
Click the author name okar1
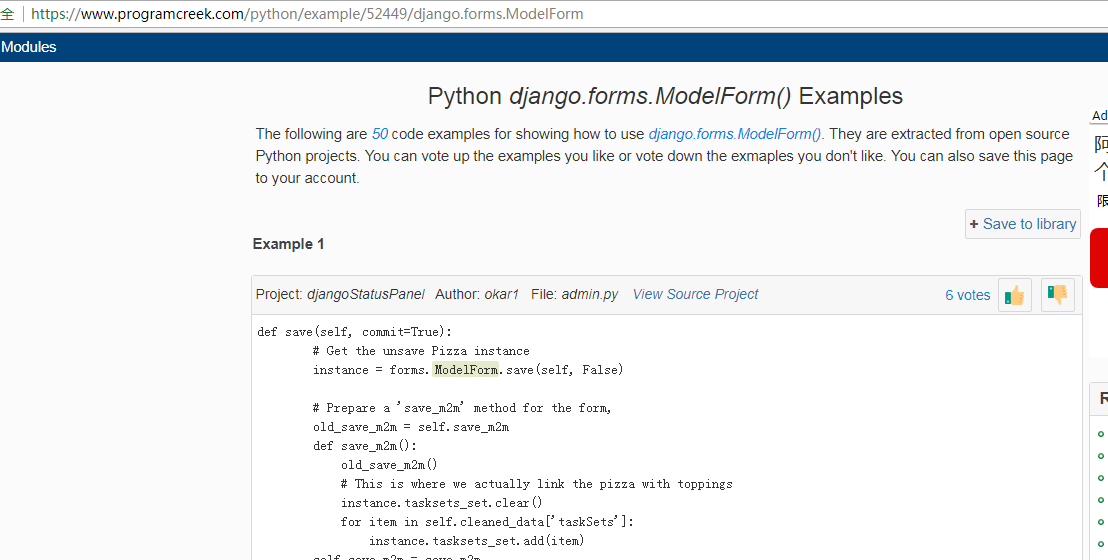501,294
